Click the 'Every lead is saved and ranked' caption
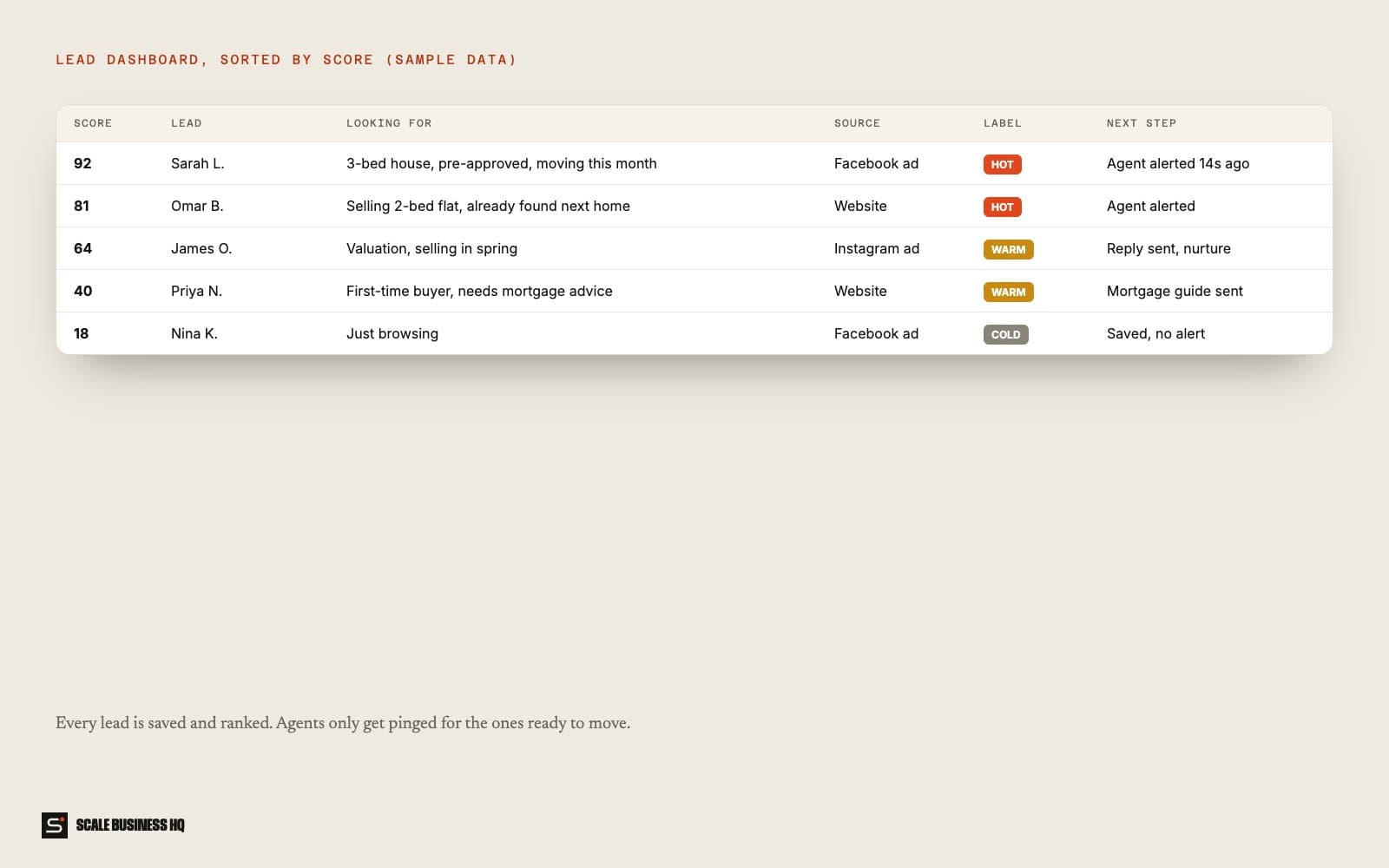1389x868 pixels. tap(343, 723)
